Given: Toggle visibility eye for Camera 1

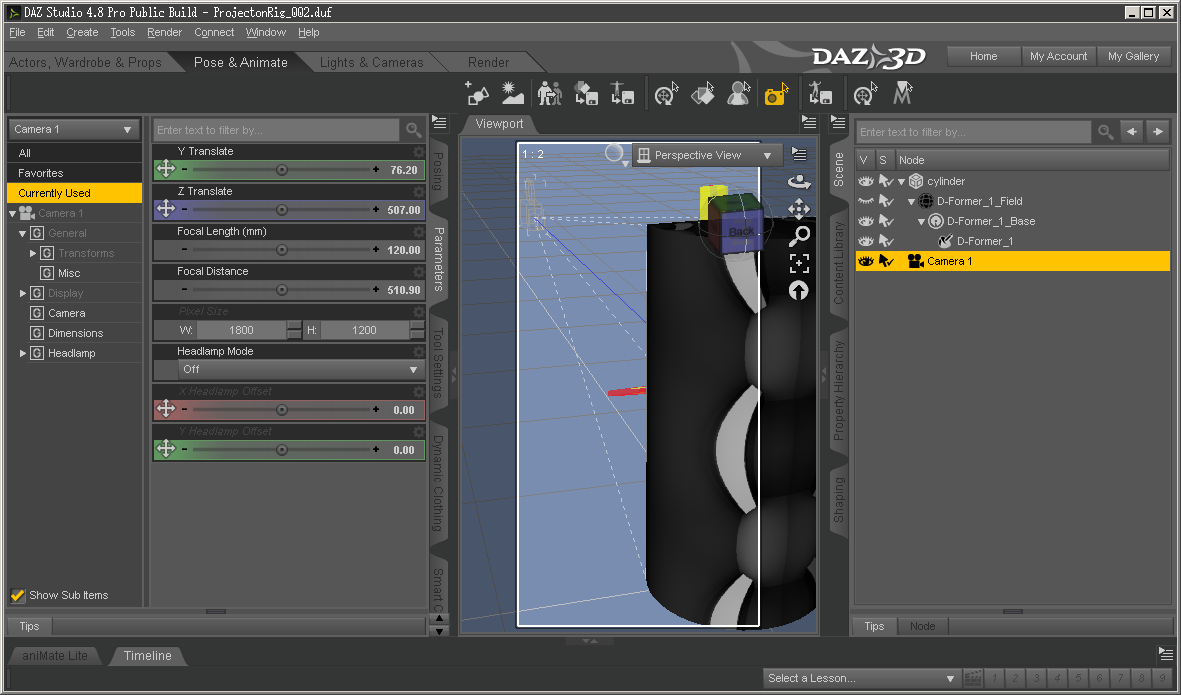Looking at the screenshot, I should tap(866, 261).
